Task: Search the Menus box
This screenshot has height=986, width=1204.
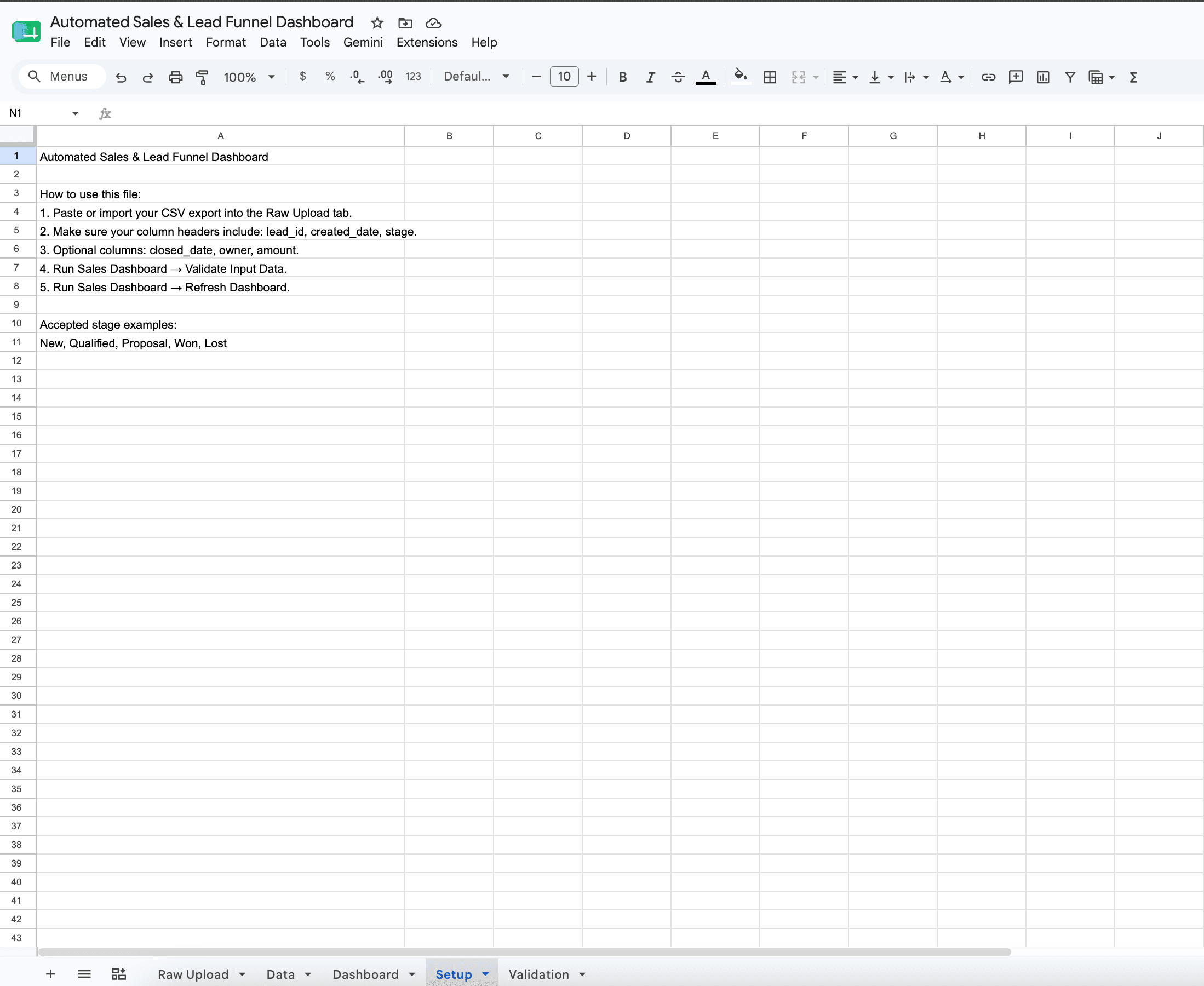Action: tap(62, 76)
